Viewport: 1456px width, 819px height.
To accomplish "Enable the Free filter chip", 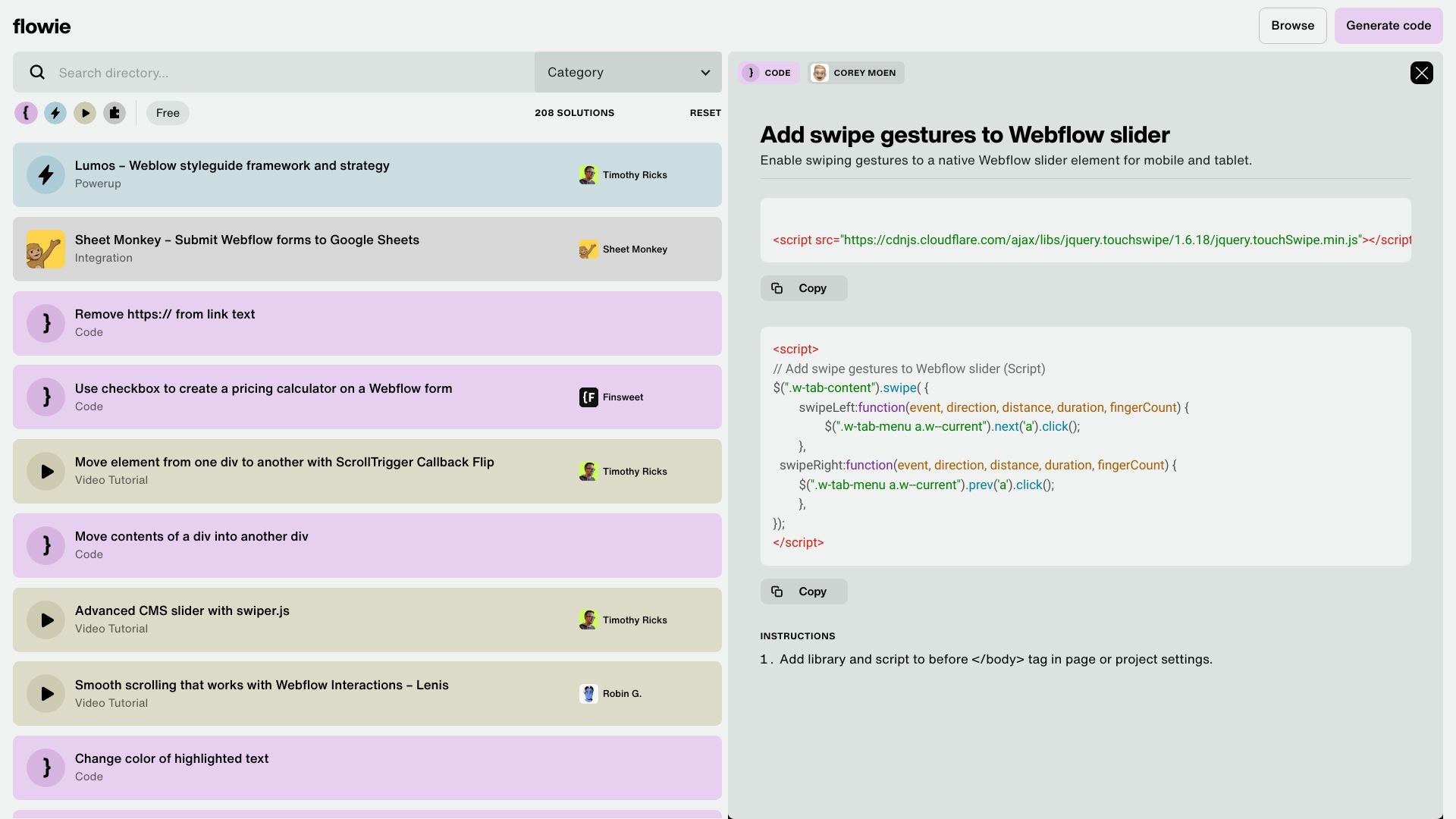I will coord(168,113).
